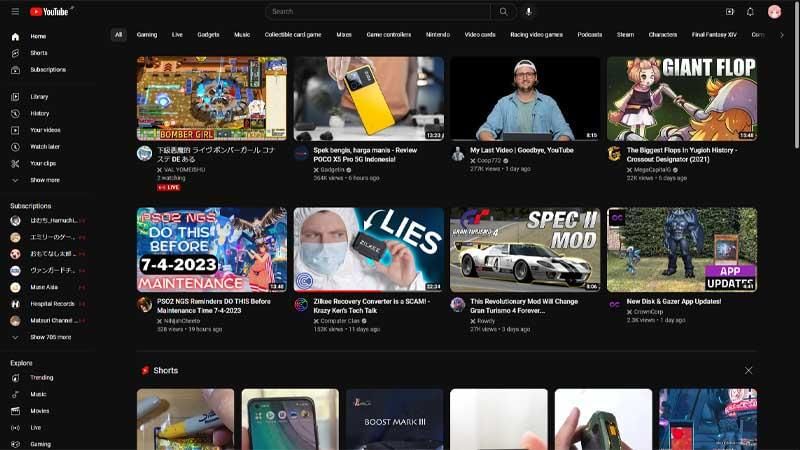The height and width of the screenshot is (450, 800).
Task: Open the notifications bell
Action: click(751, 12)
